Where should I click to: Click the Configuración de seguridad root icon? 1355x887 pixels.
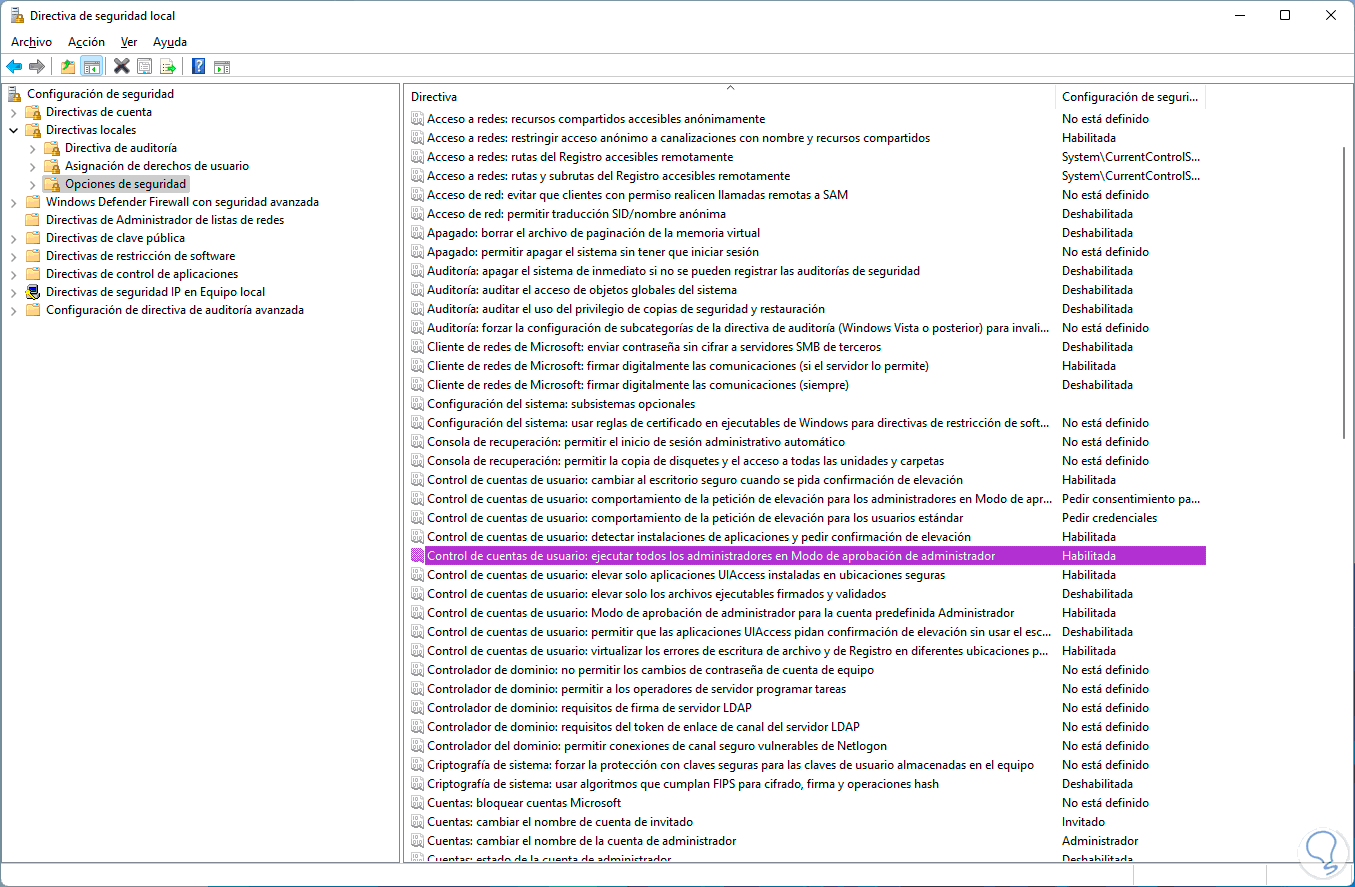pyautogui.click(x=14, y=94)
